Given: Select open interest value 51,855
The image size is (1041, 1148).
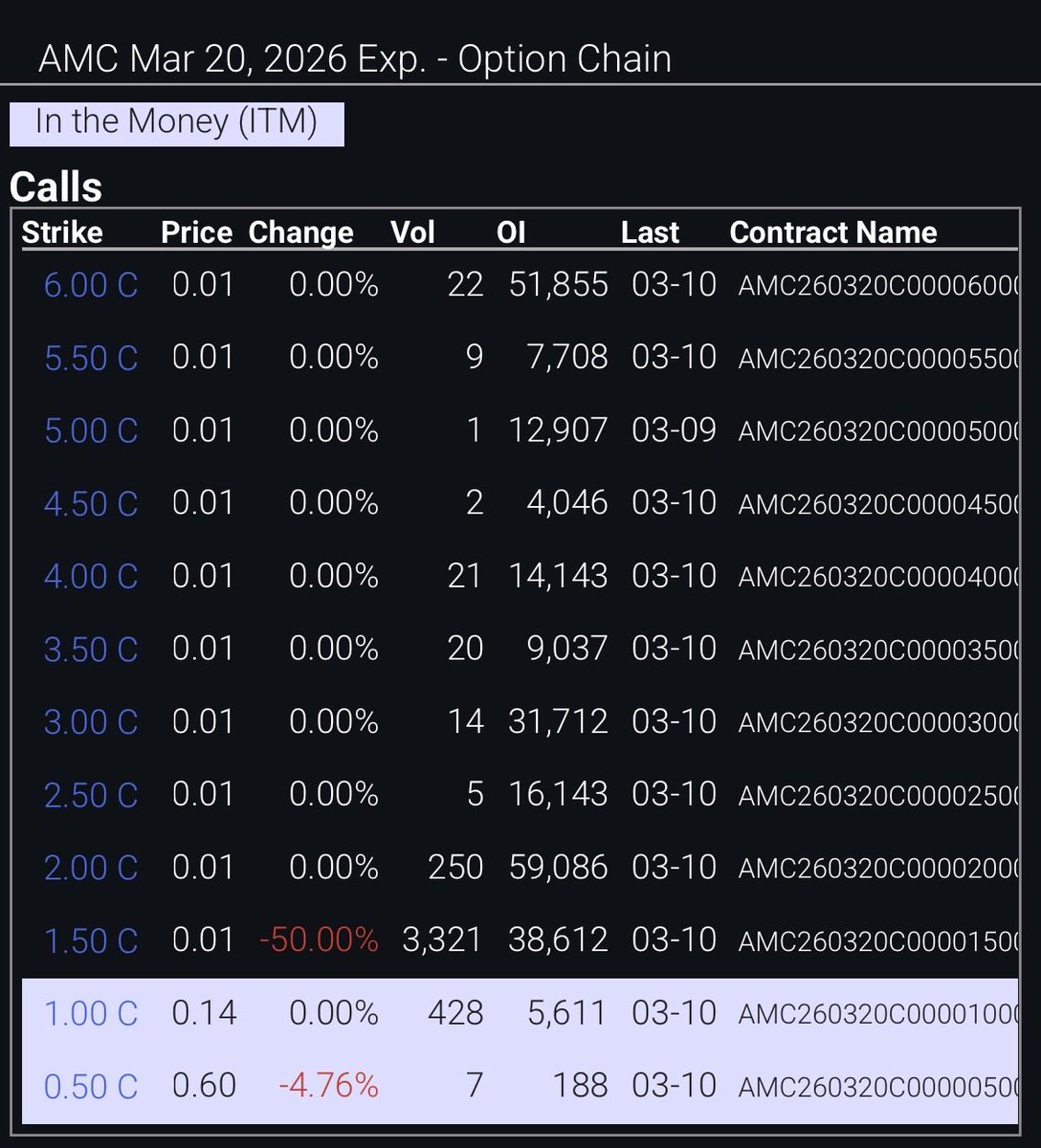Looking at the screenshot, I should pos(558,285).
